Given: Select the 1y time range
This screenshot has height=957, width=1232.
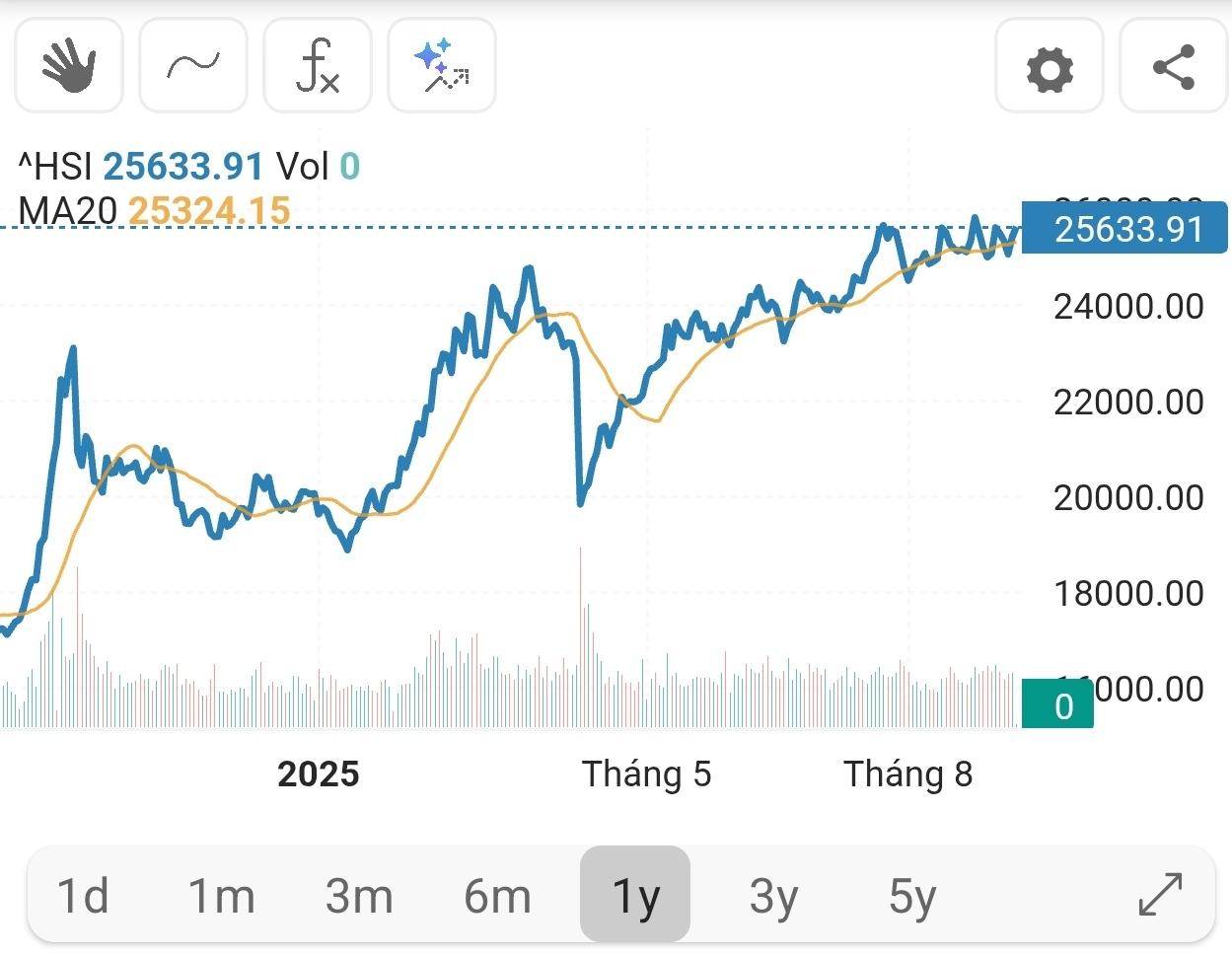Looking at the screenshot, I should [635, 896].
